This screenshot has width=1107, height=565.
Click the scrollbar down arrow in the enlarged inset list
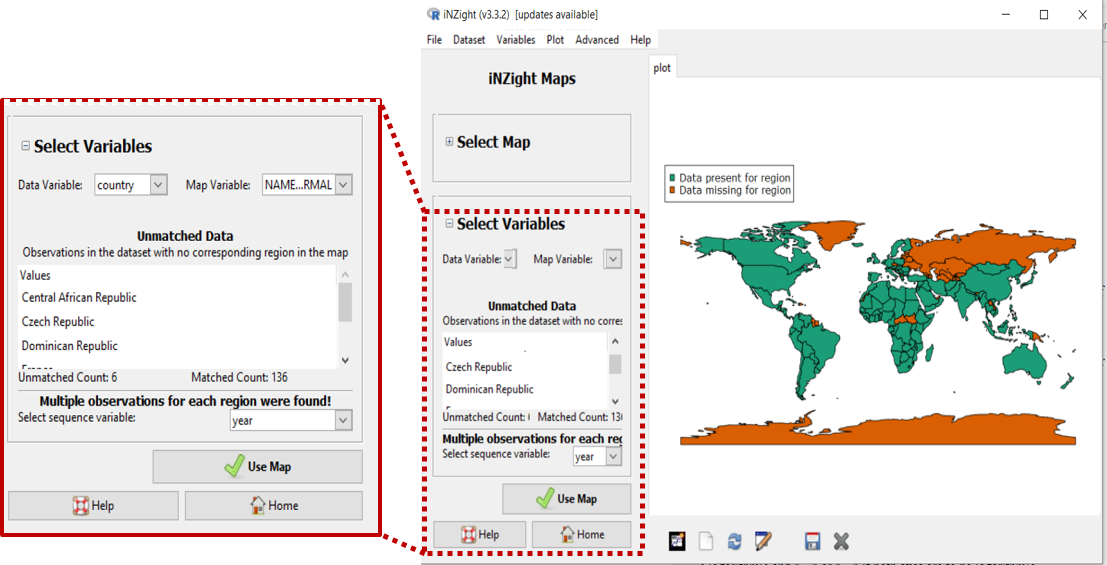[345, 360]
